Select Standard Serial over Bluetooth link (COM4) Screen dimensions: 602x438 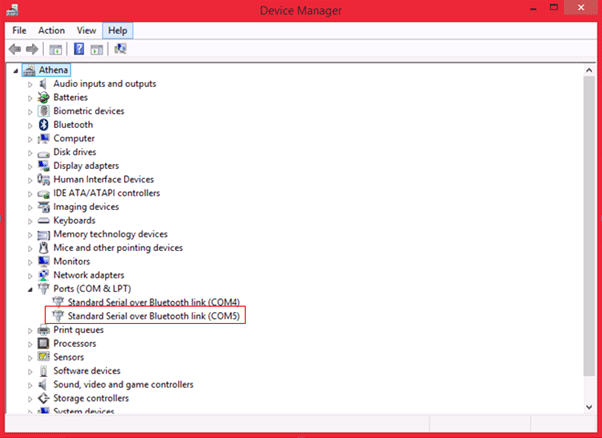[153, 302]
